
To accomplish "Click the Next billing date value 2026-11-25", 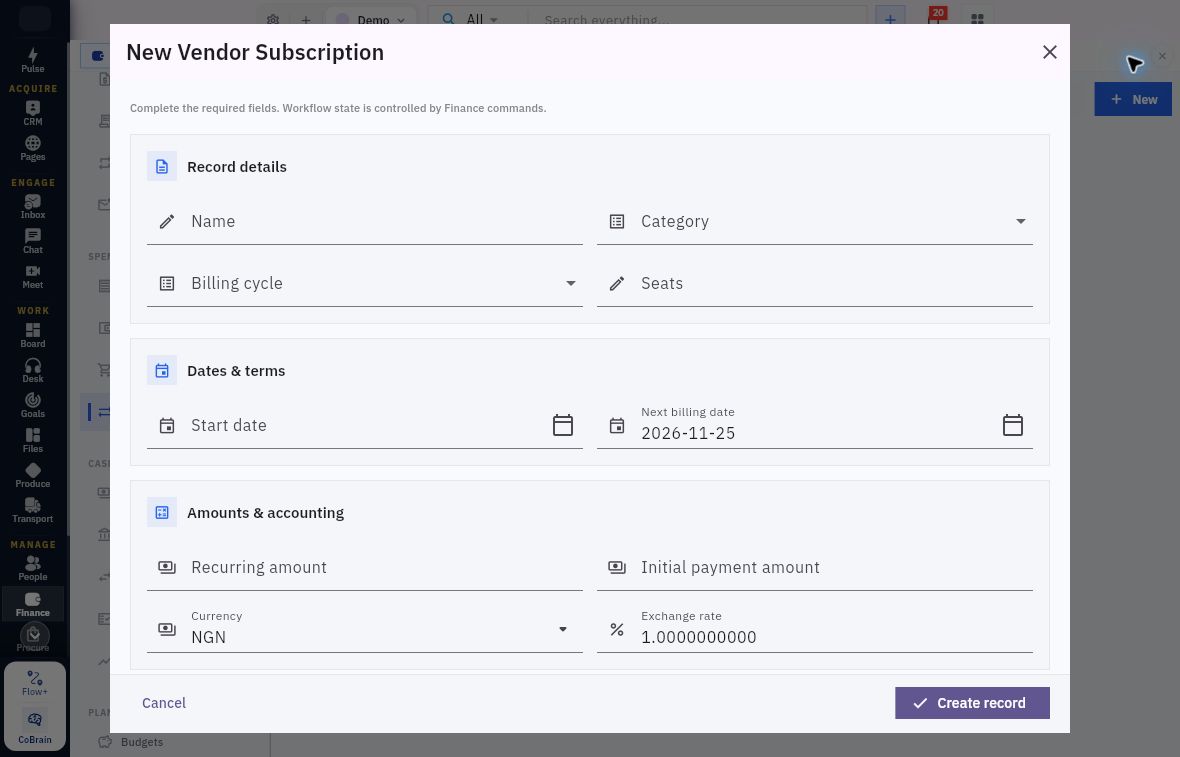I will [688, 433].
